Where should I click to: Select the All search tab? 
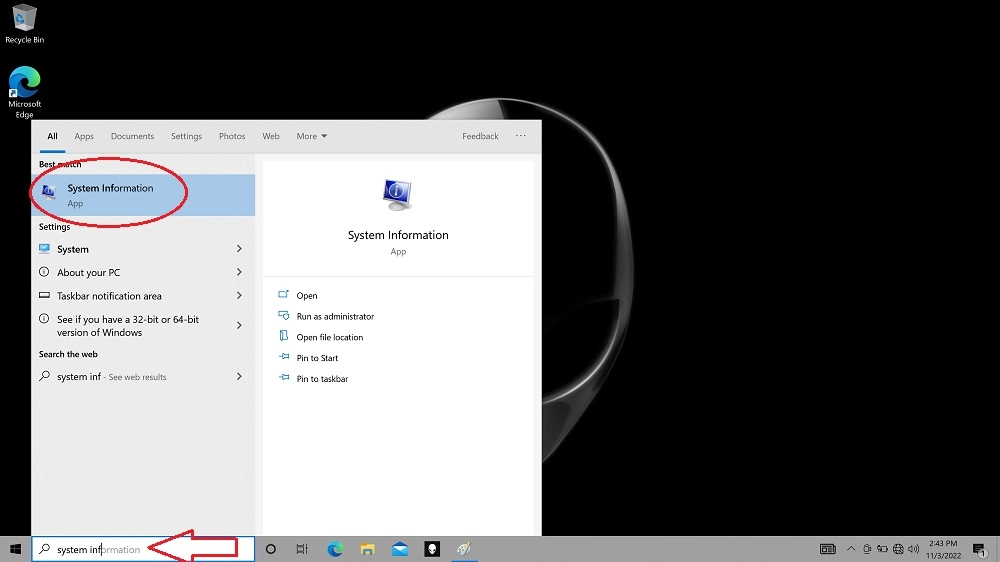(52, 136)
